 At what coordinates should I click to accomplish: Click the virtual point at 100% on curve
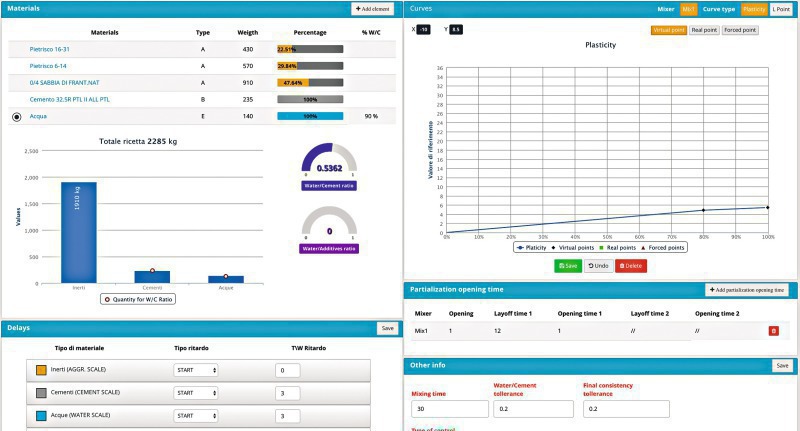coord(767,208)
